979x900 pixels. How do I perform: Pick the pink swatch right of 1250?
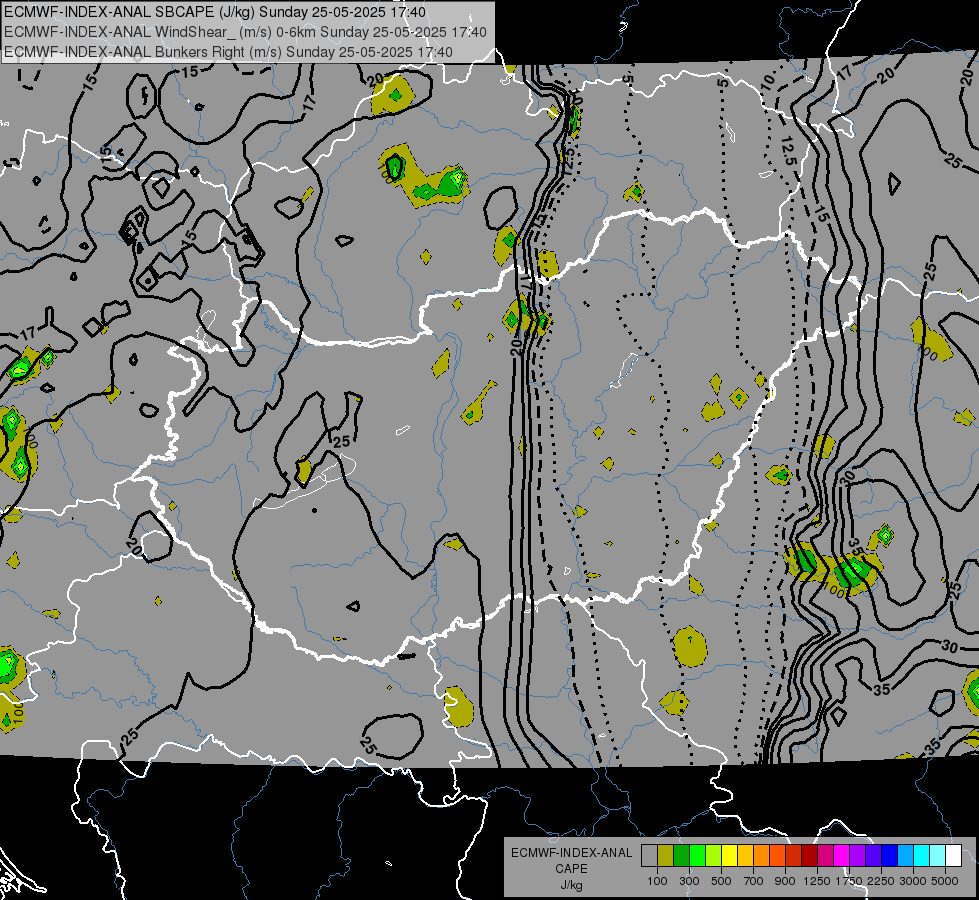(x=825, y=855)
